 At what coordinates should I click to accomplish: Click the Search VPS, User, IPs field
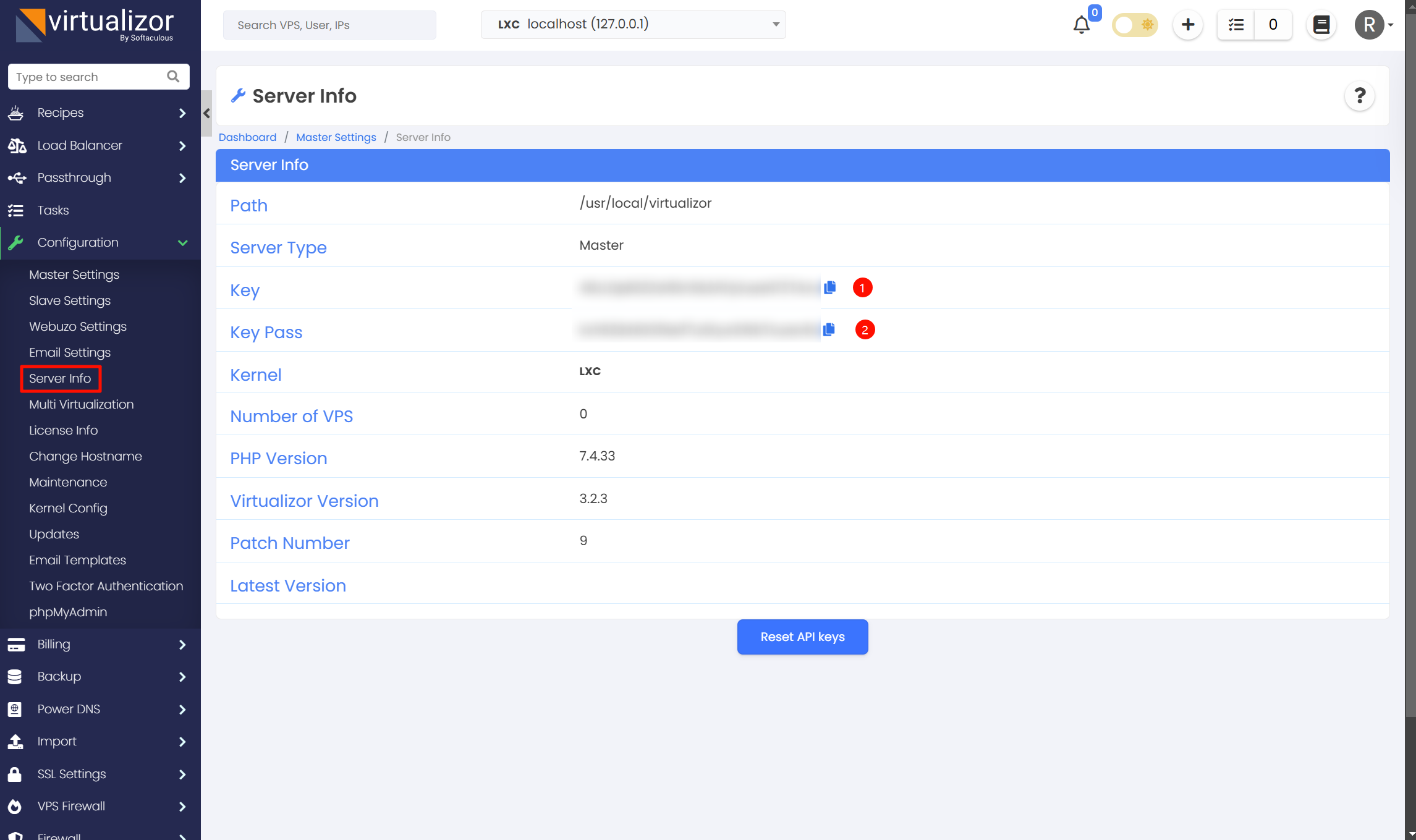(x=329, y=25)
